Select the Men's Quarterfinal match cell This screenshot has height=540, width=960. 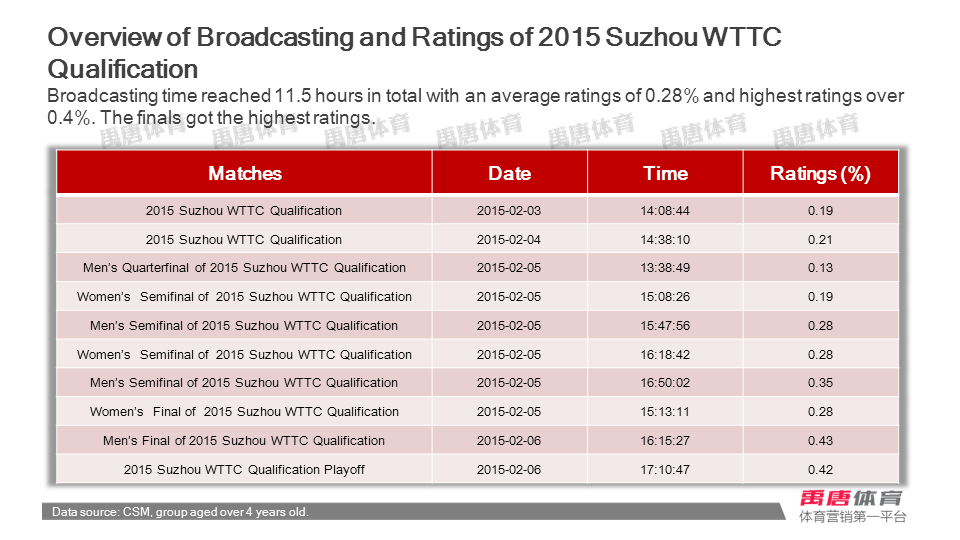245,268
